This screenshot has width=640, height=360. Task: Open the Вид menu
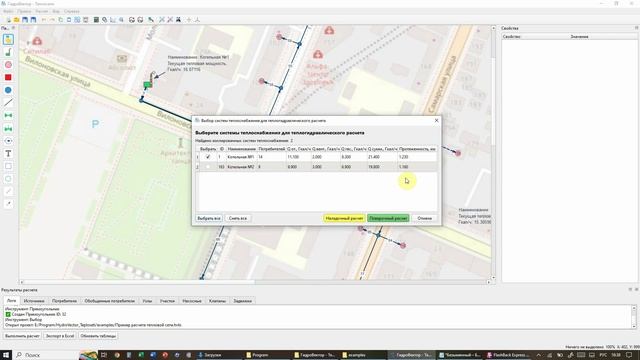point(56,11)
